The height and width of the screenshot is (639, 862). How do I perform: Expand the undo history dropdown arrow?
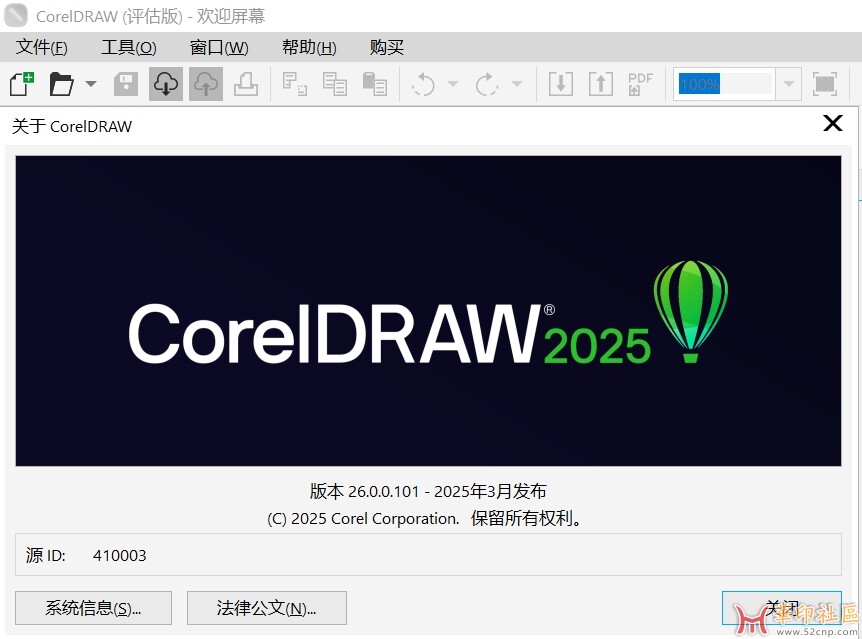coord(453,84)
